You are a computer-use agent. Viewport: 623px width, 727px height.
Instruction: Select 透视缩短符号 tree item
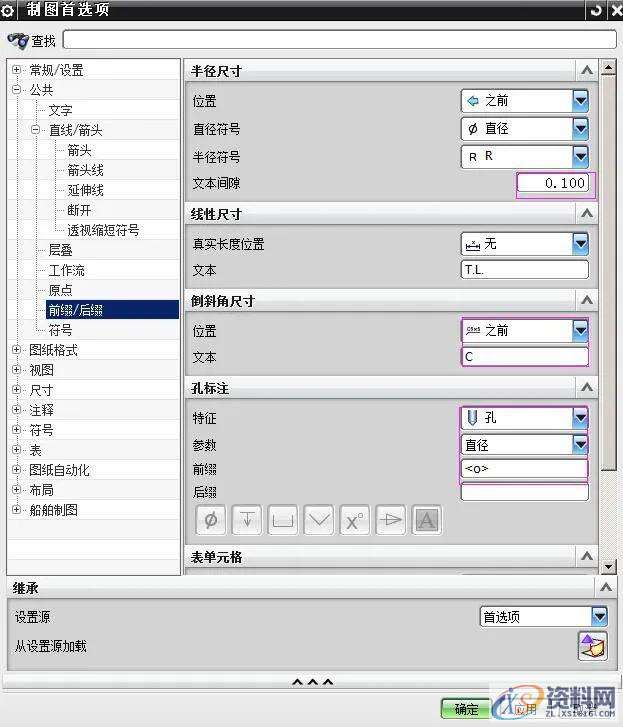(x=103, y=230)
